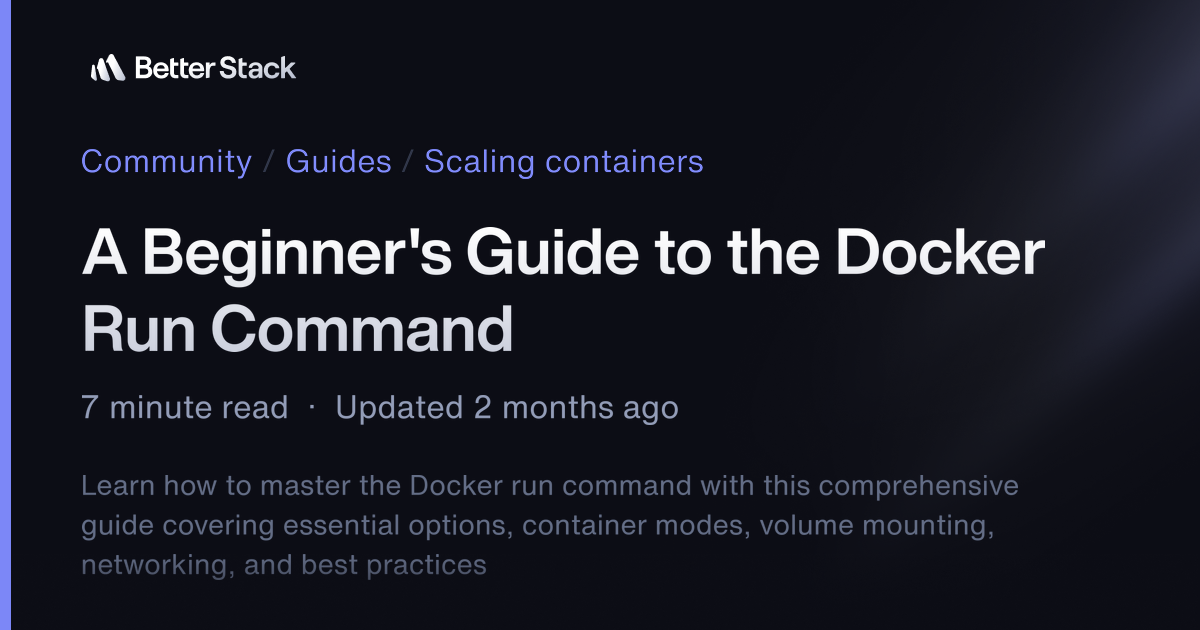Open the Scaling containers breadcrumb link

pyautogui.click(x=564, y=162)
